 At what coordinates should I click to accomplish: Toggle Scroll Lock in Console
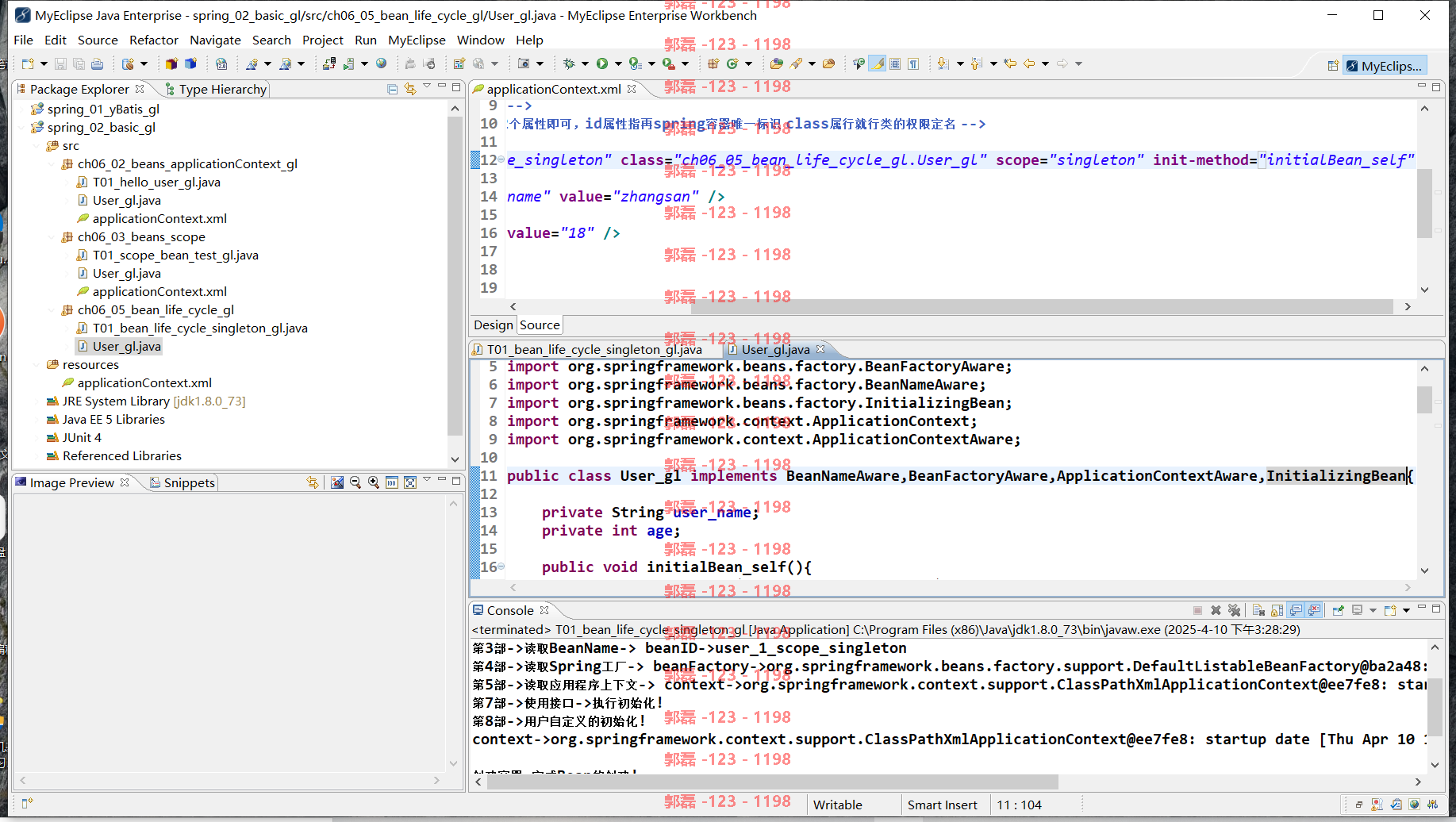1277,610
